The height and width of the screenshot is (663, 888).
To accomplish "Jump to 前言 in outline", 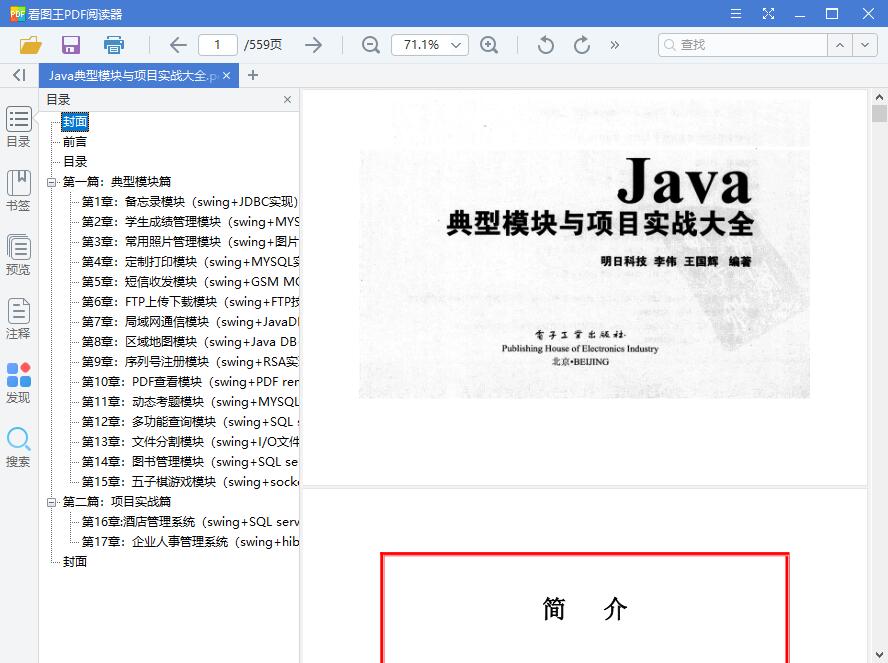I will [x=75, y=142].
